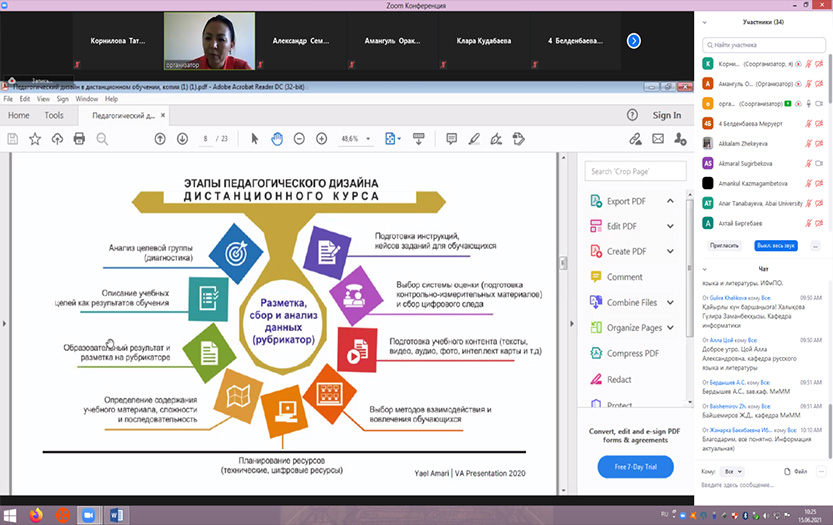Collapse the Участники participants panel

[705, 21]
